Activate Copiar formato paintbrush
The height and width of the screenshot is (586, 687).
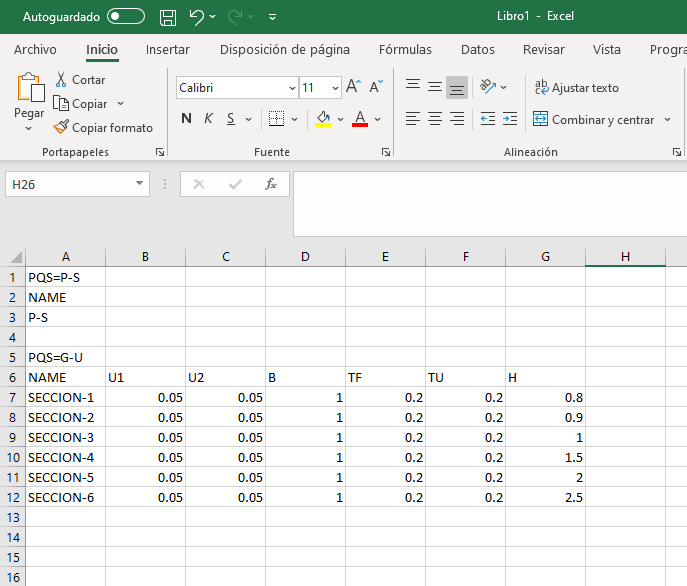point(103,128)
